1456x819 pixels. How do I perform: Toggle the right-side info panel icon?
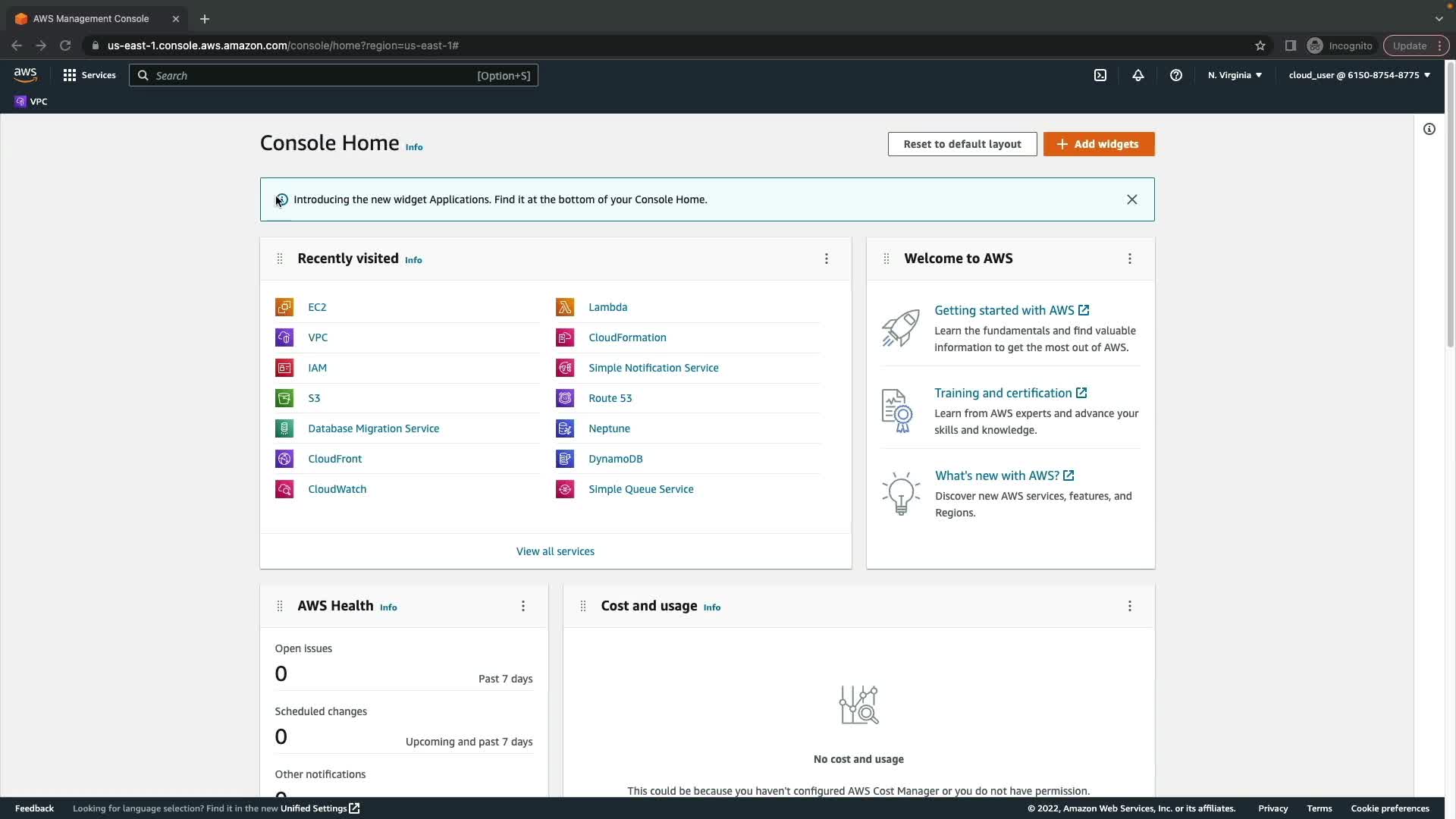[x=1429, y=129]
